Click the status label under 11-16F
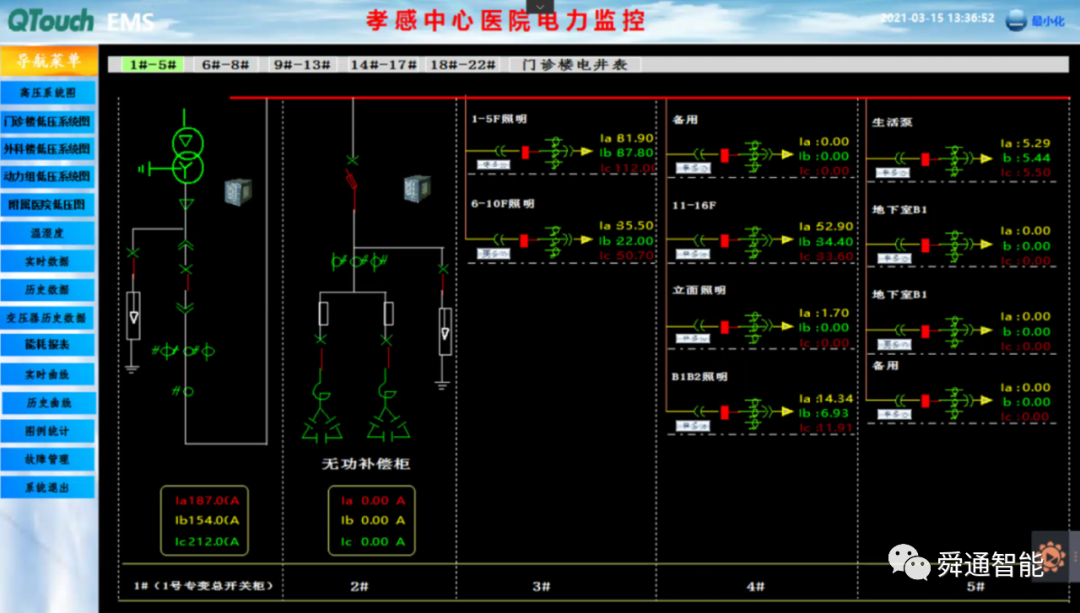1080x613 pixels. pos(693,254)
